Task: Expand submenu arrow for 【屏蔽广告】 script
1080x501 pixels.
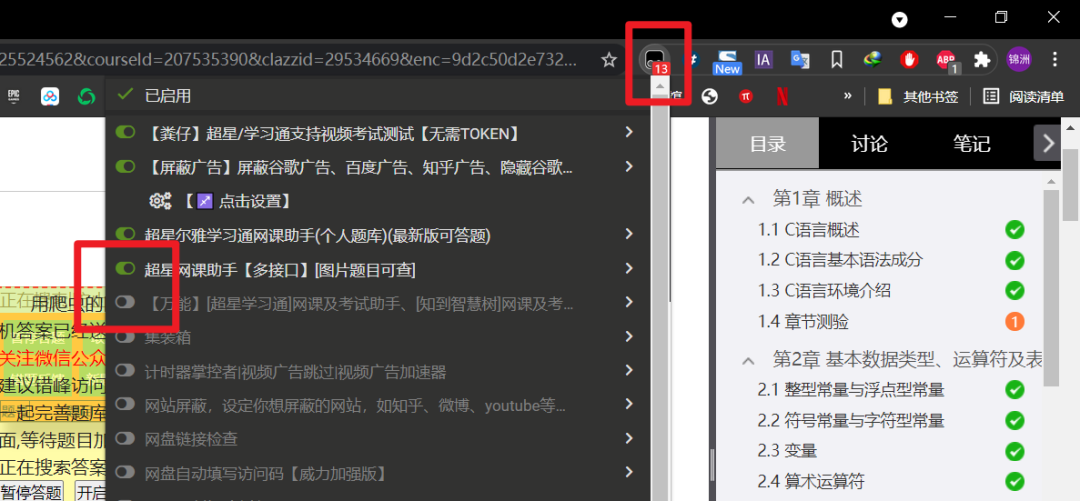Action: pos(628,166)
